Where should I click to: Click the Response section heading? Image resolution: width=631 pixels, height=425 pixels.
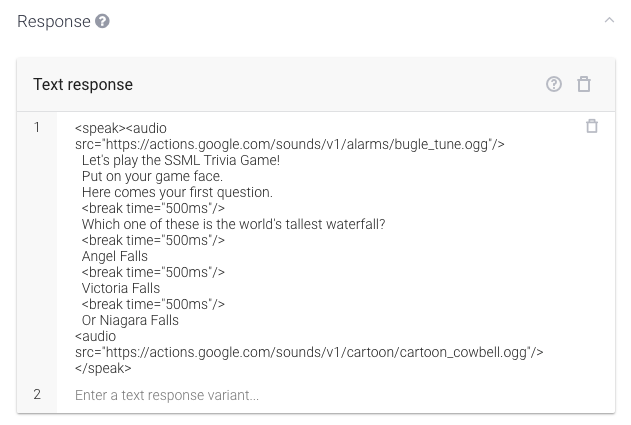(54, 21)
